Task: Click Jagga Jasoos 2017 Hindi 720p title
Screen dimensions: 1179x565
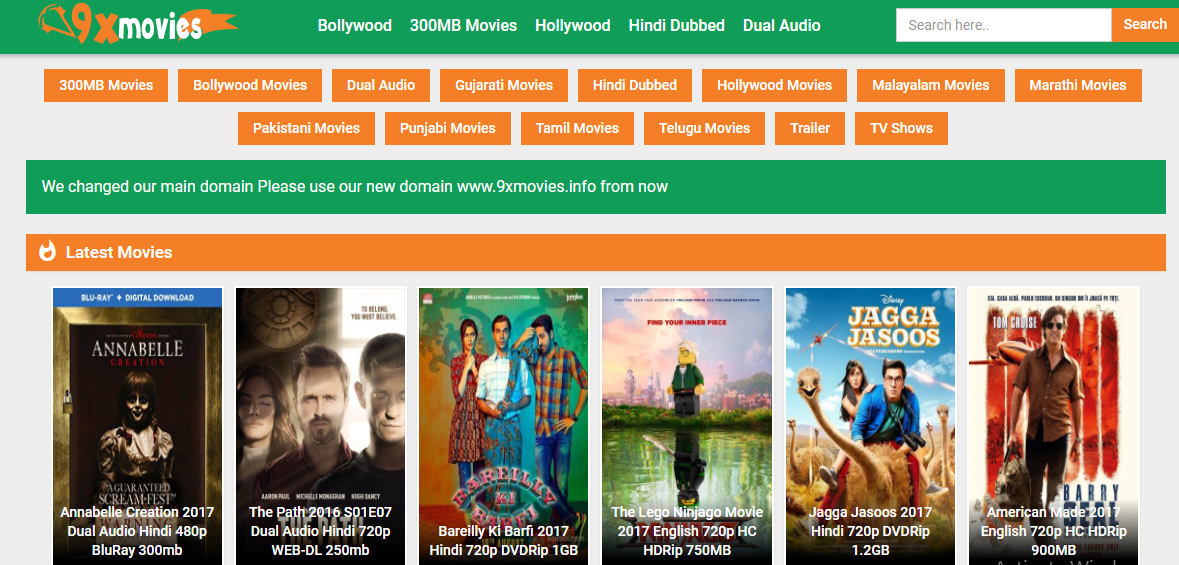Action: point(870,531)
